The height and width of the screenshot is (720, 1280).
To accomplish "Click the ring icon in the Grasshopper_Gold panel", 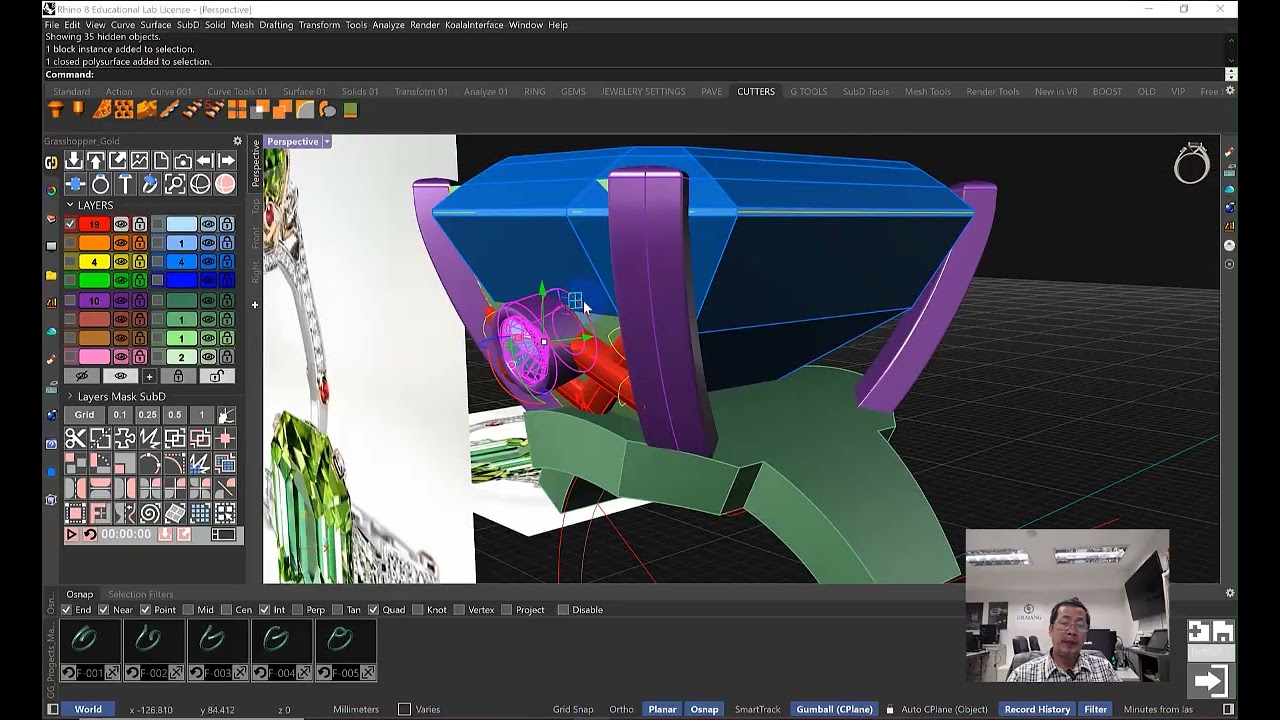I will click(100, 184).
